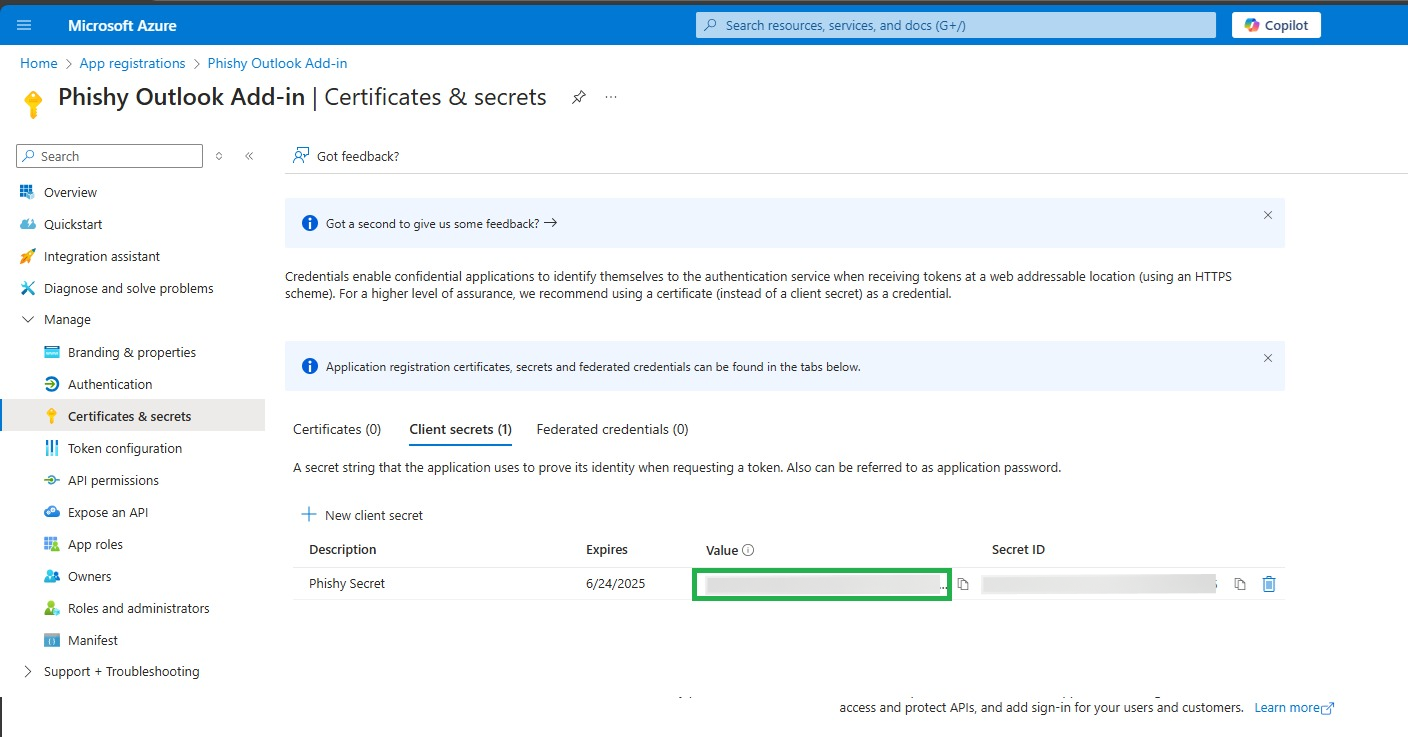Screen dimensions: 1408x737
Task: Click the Authentication icon in the sidebar
Action: point(52,384)
